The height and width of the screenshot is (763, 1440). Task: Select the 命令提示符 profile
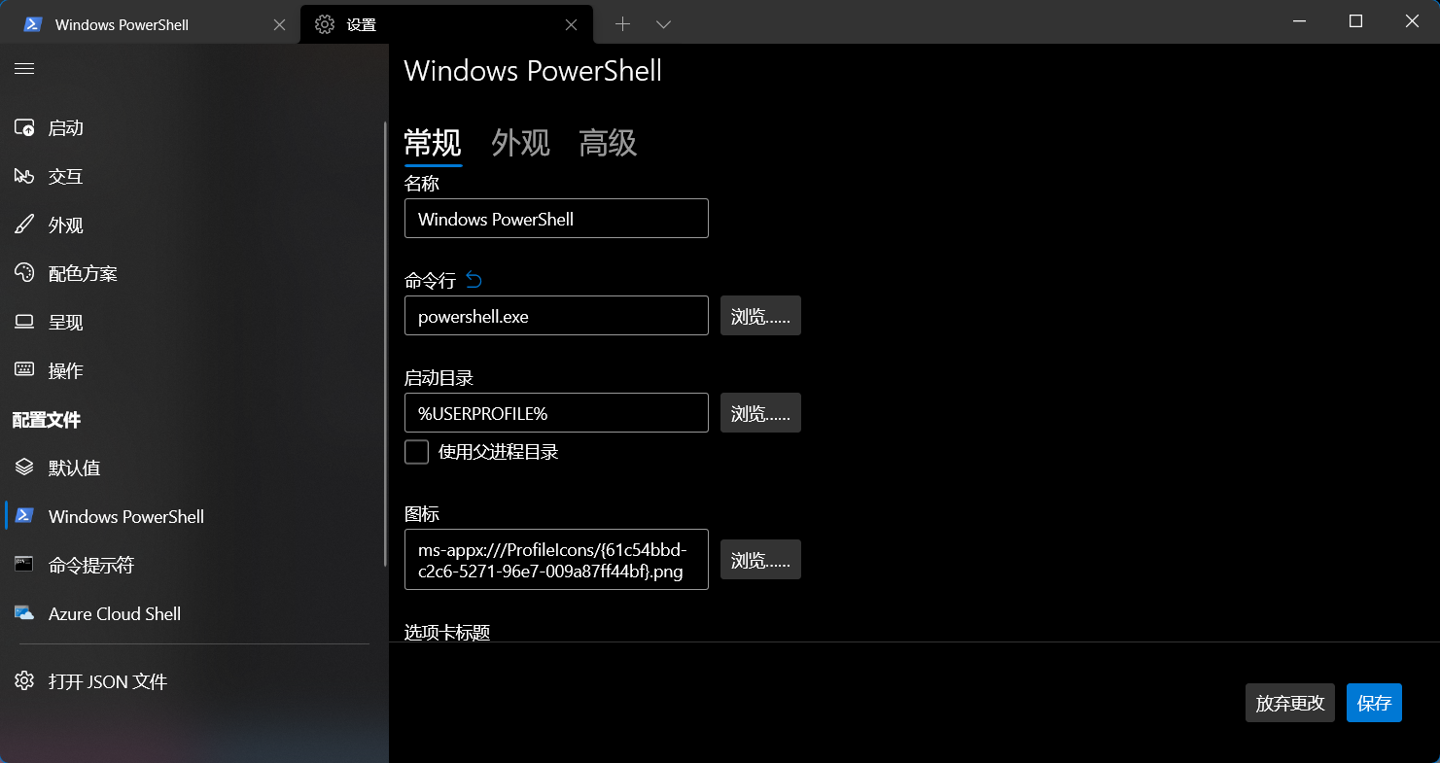point(192,564)
